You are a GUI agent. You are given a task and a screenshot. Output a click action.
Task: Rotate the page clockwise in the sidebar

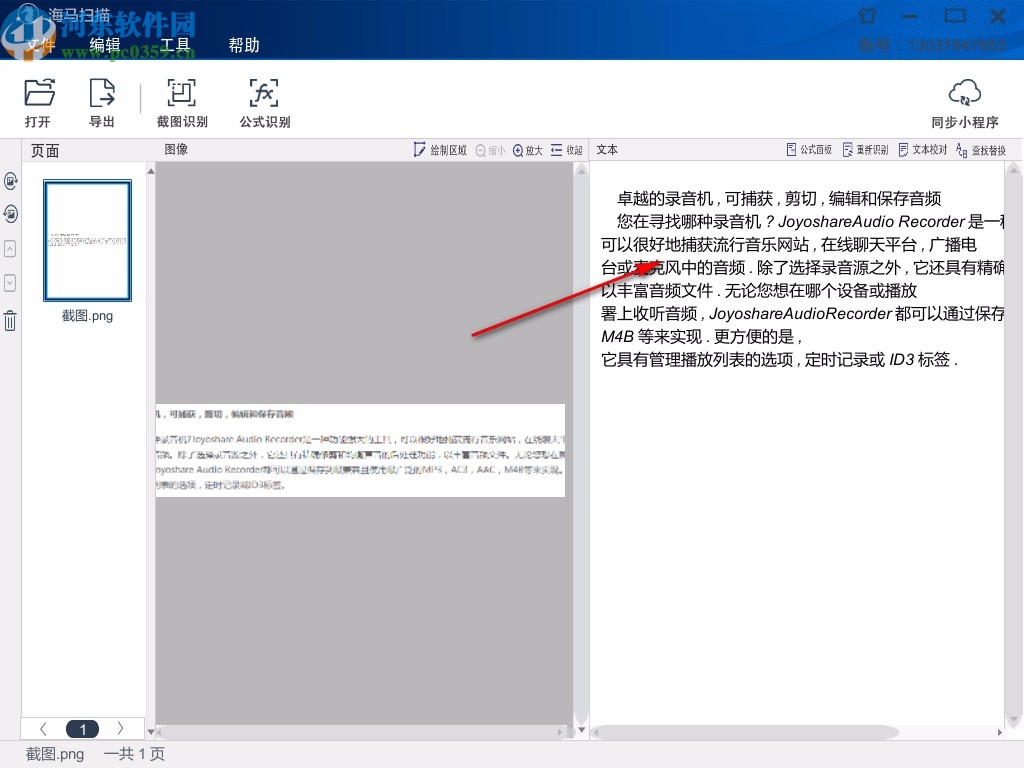click(x=11, y=181)
